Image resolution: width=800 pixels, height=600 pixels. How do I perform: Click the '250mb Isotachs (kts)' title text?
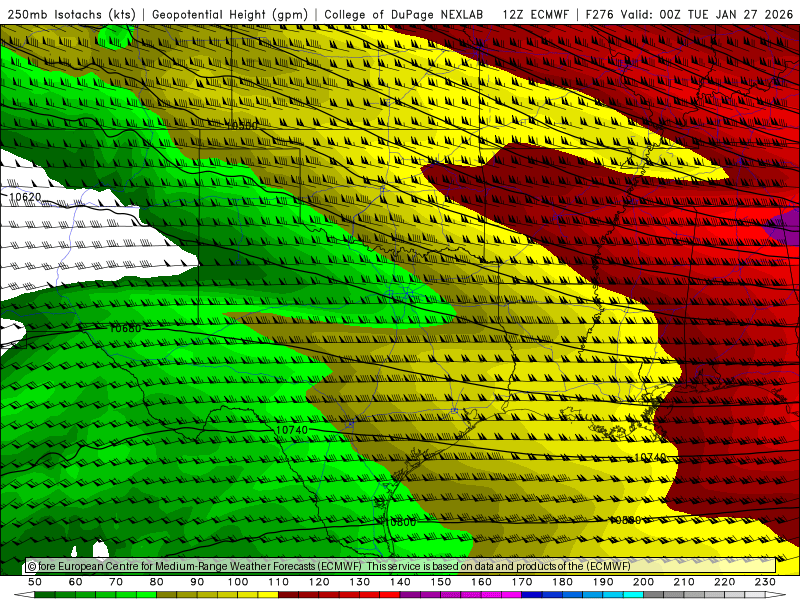(x=71, y=15)
